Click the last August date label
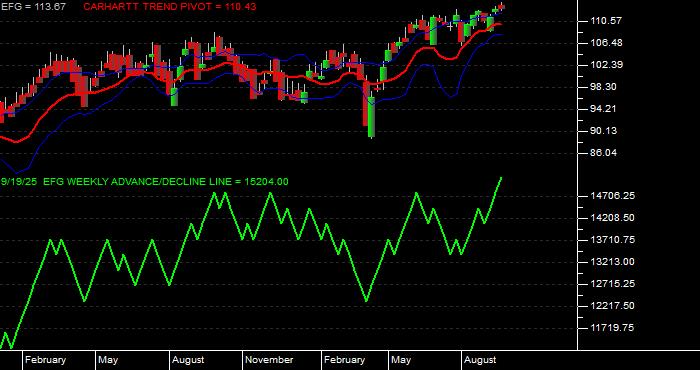 coord(480,360)
